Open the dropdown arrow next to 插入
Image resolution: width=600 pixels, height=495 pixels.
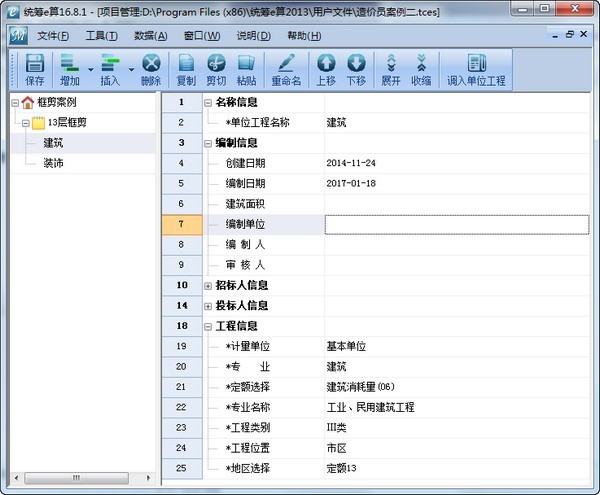coord(130,70)
